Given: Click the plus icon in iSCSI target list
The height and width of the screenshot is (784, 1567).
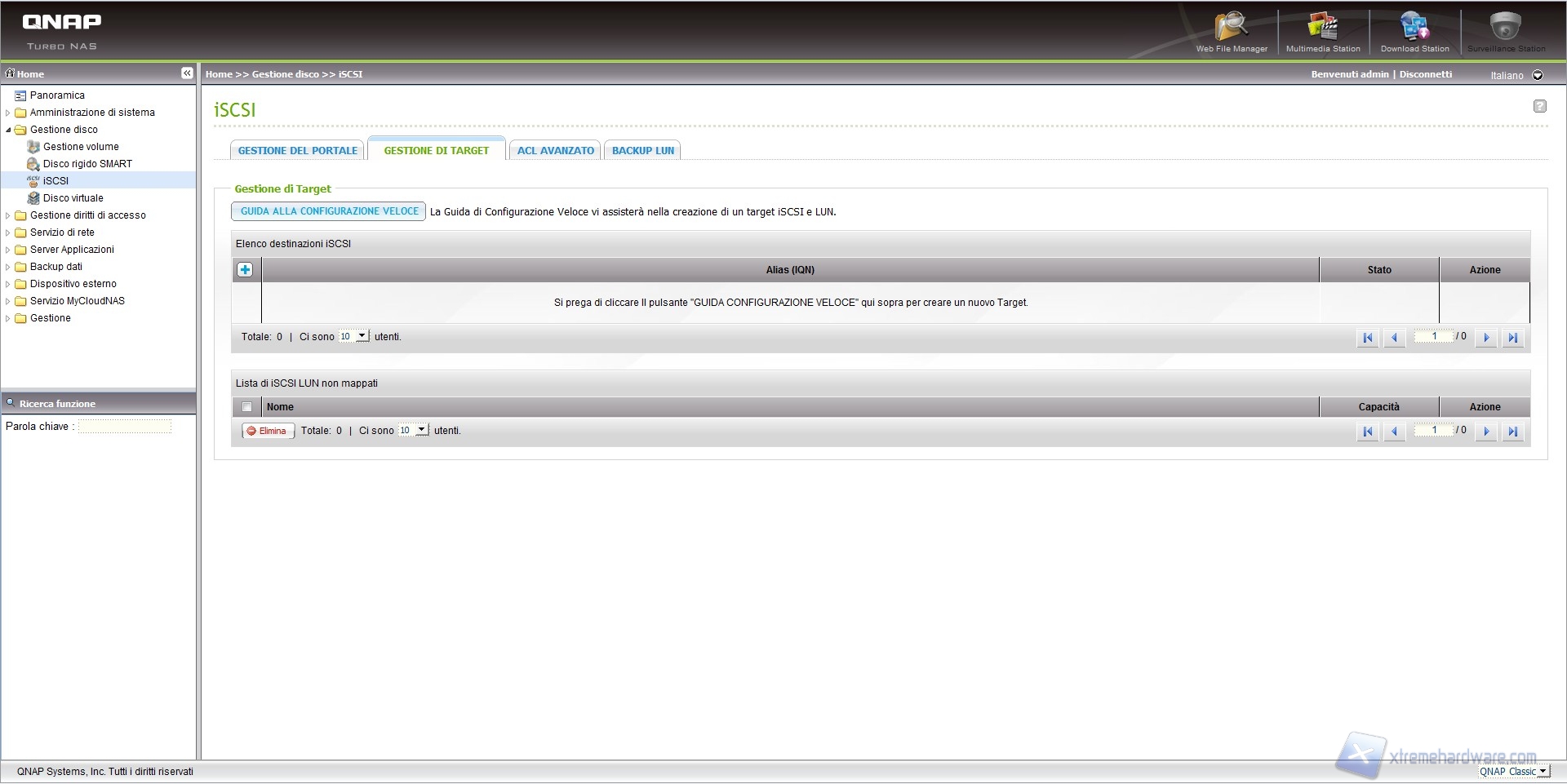Looking at the screenshot, I should pos(245,270).
